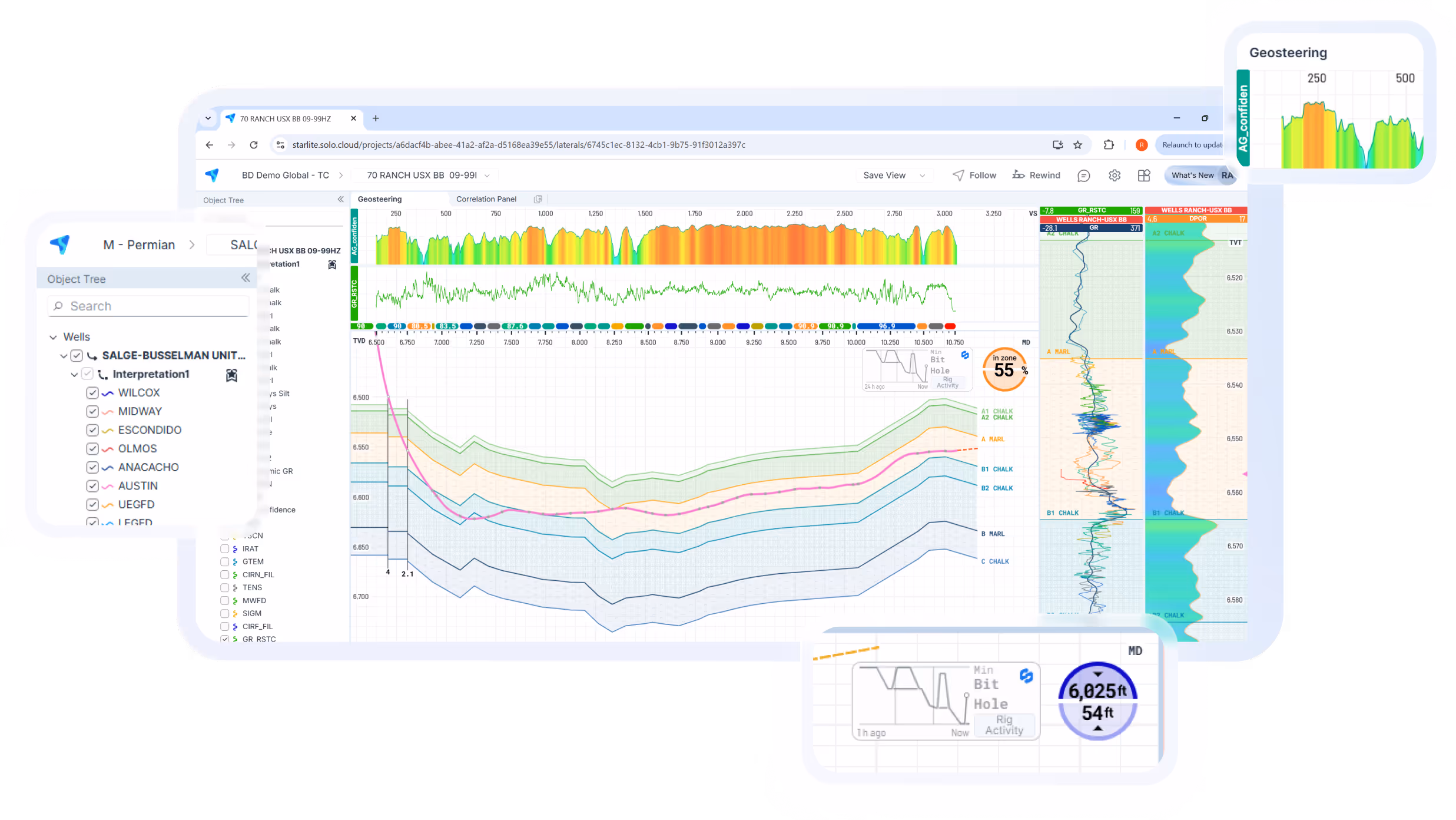Collapse the Object Tree double chevron
This screenshot has width=1456, height=820.
[x=246, y=278]
